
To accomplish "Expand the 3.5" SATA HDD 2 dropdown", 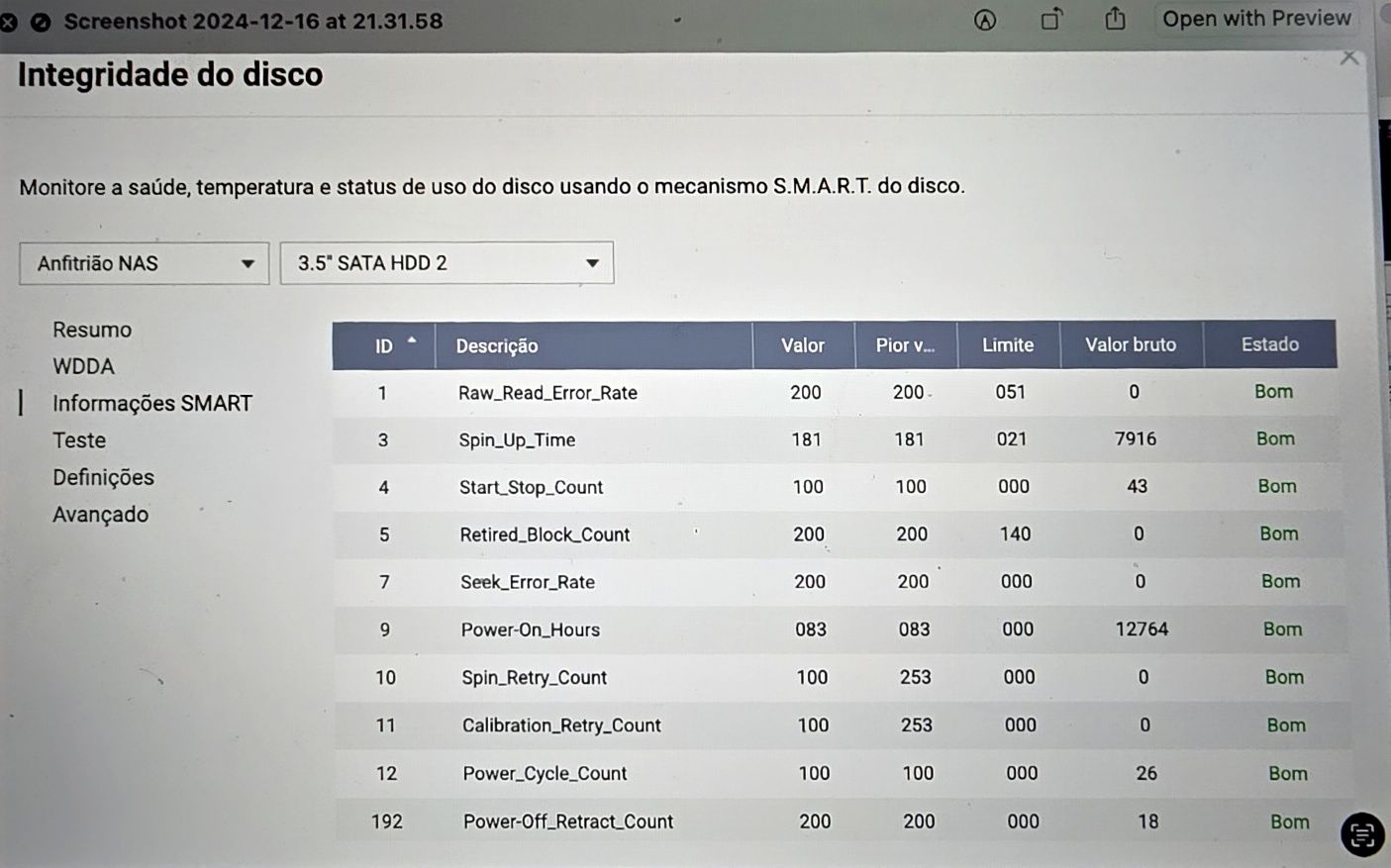I will point(447,263).
